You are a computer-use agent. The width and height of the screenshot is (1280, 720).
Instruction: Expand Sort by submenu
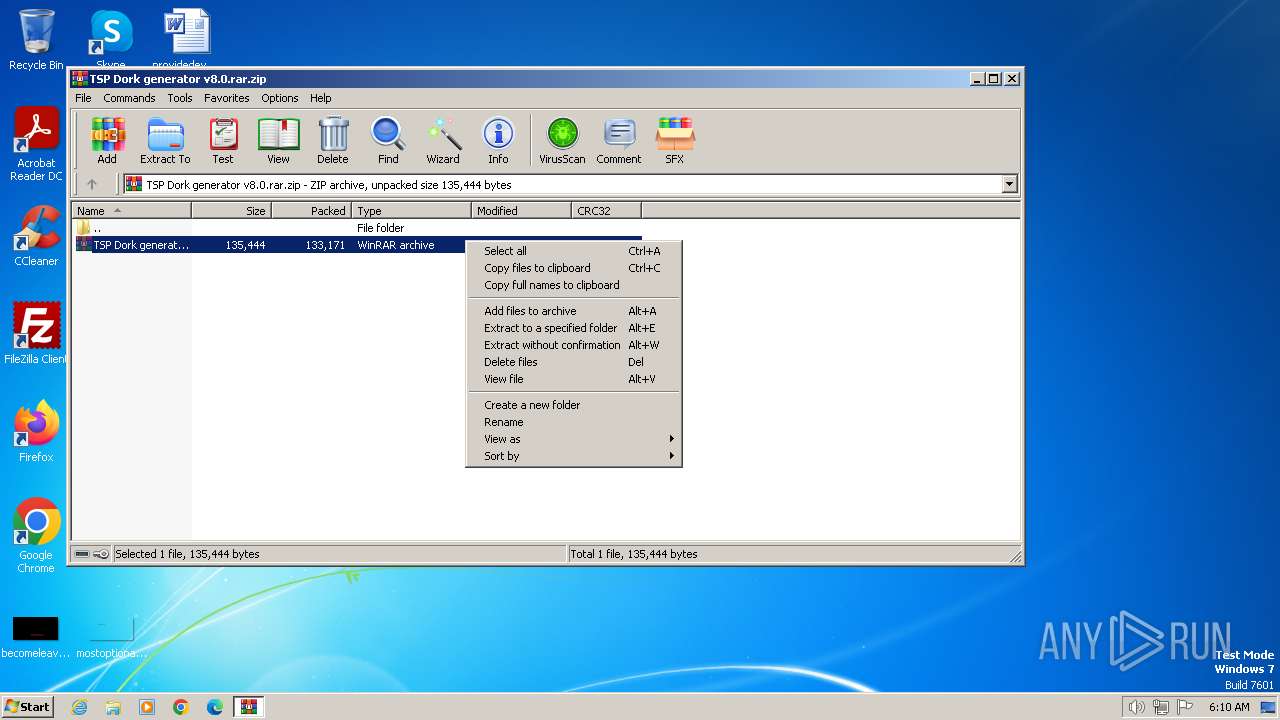pos(574,456)
